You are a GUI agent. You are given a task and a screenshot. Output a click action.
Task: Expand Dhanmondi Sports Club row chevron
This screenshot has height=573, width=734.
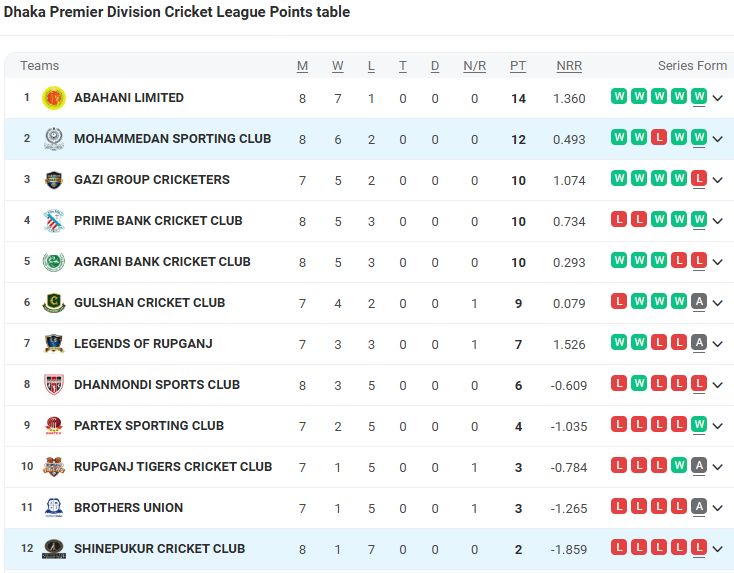[718, 385]
